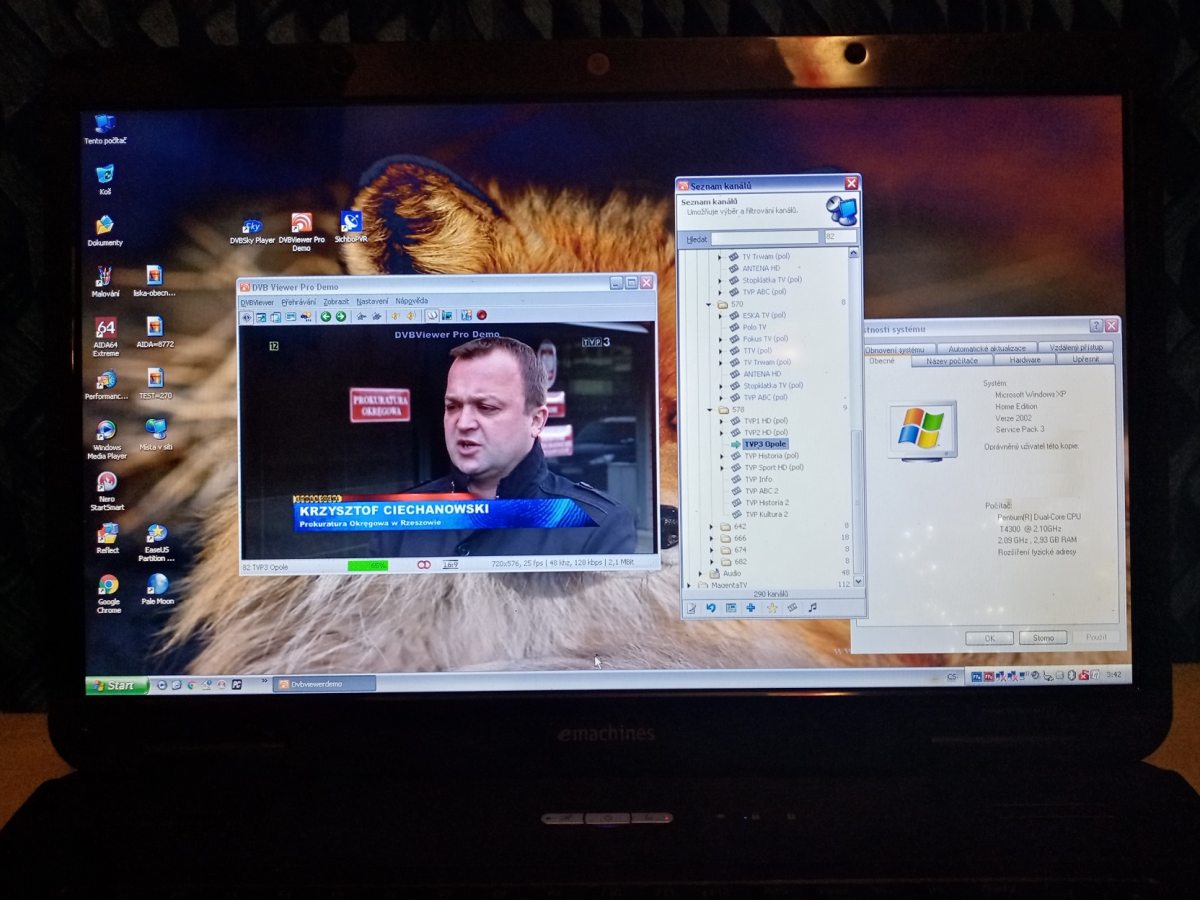
Task: Open Nero StartSmart desktop icon
Action: click(x=107, y=490)
